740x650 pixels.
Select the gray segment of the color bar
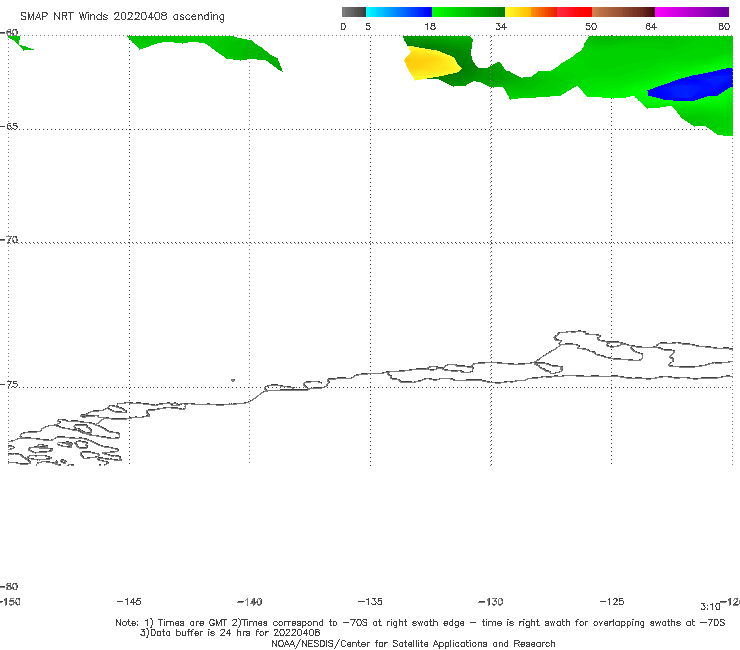(x=353, y=12)
